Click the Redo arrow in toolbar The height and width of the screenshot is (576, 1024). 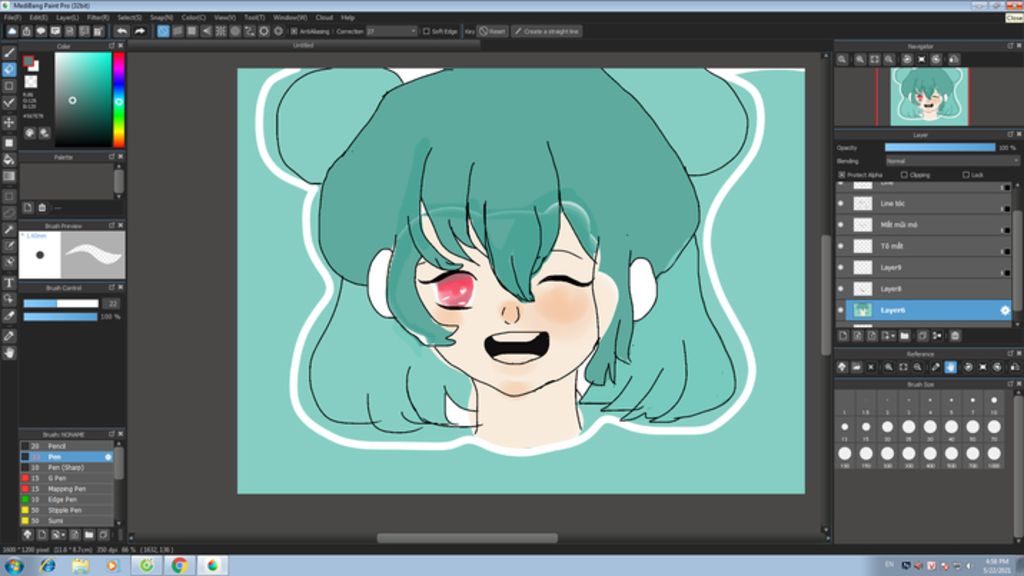[139, 31]
